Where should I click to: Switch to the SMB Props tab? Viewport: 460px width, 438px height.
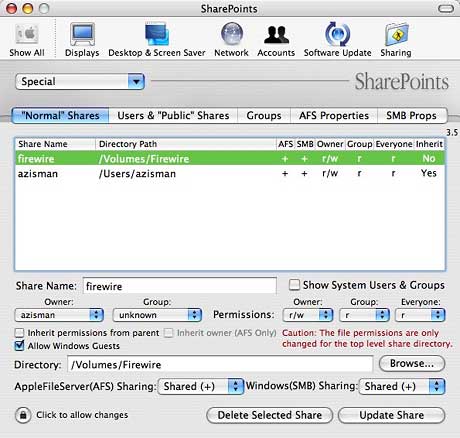pos(412,116)
